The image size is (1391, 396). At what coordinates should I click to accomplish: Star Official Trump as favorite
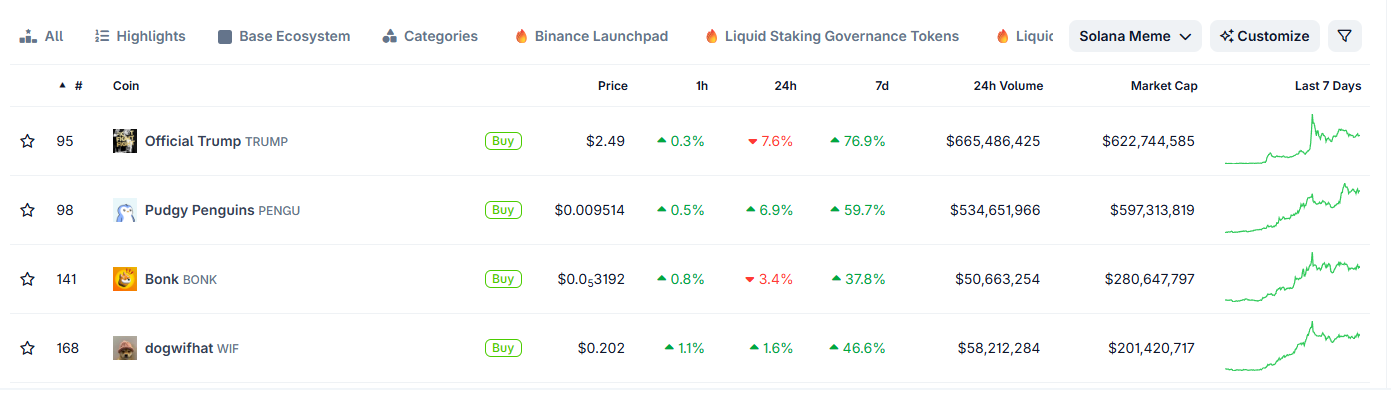pos(27,141)
